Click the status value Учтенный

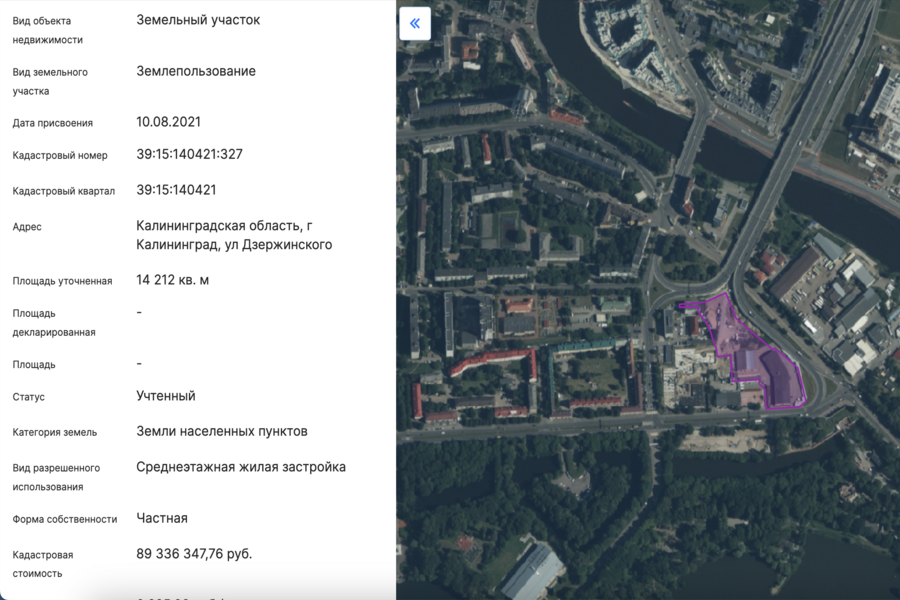click(x=165, y=396)
